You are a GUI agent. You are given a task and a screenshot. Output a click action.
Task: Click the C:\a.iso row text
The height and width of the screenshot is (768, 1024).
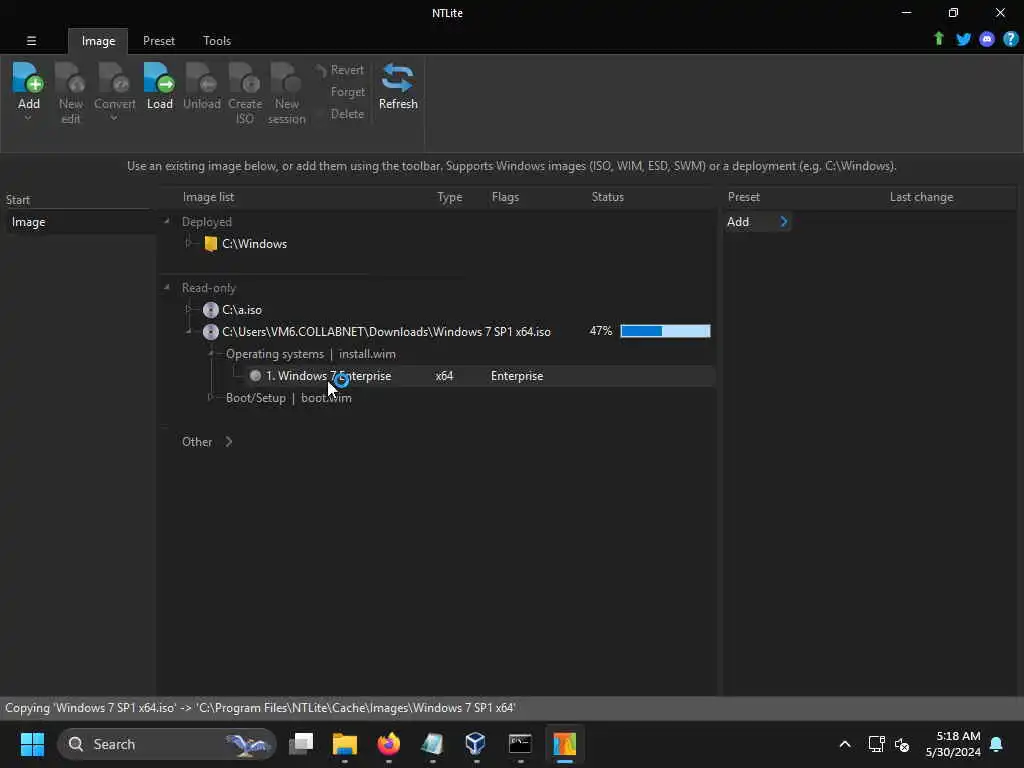tap(242, 310)
